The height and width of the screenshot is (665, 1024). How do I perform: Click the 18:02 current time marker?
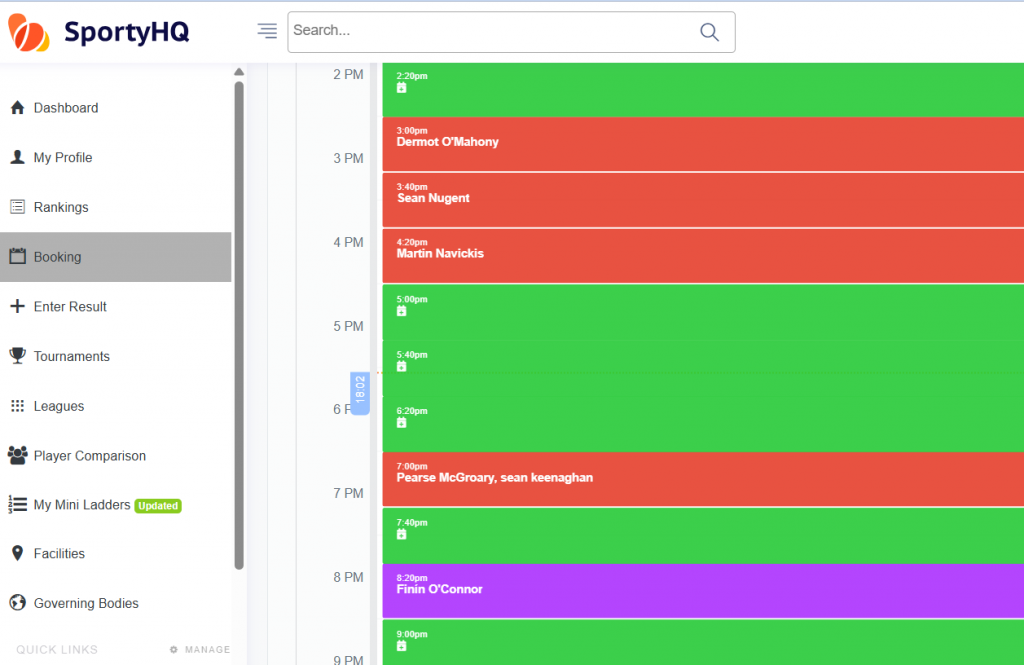click(360, 393)
